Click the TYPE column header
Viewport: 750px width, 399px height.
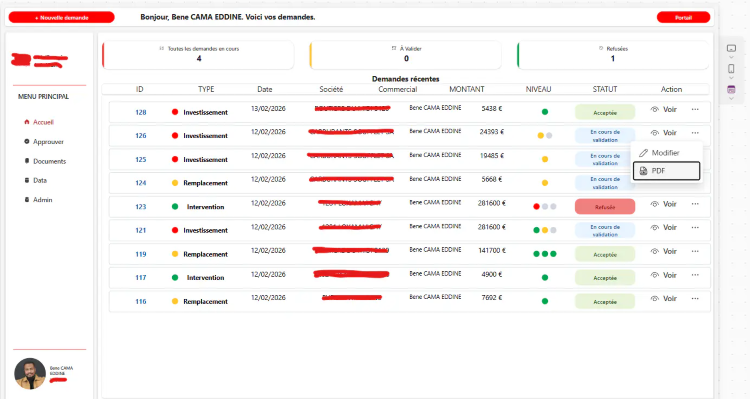[x=206, y=89]
